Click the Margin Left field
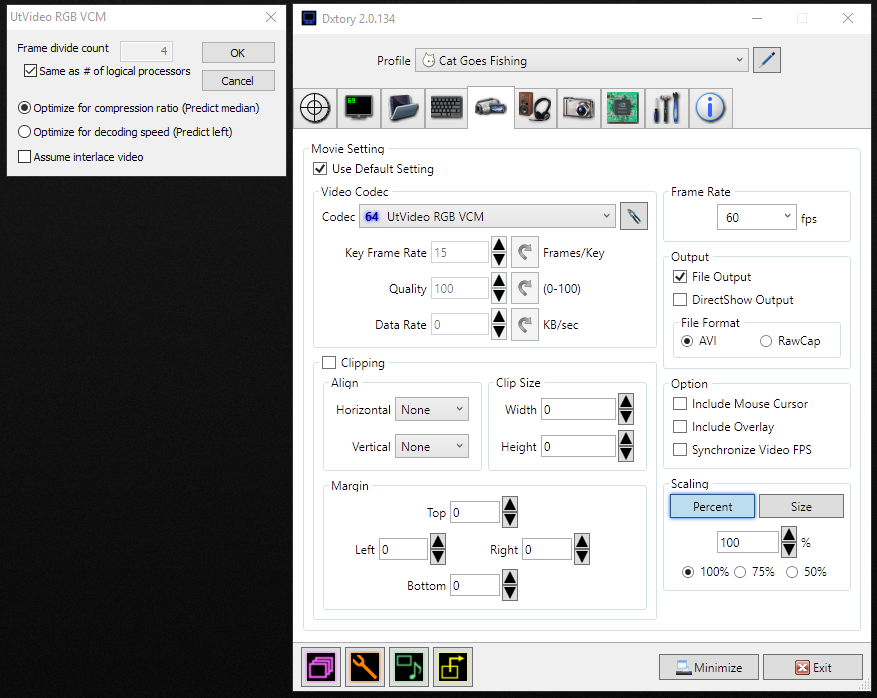The width and height of the screenshot is (877, 698). pos(403,549)
